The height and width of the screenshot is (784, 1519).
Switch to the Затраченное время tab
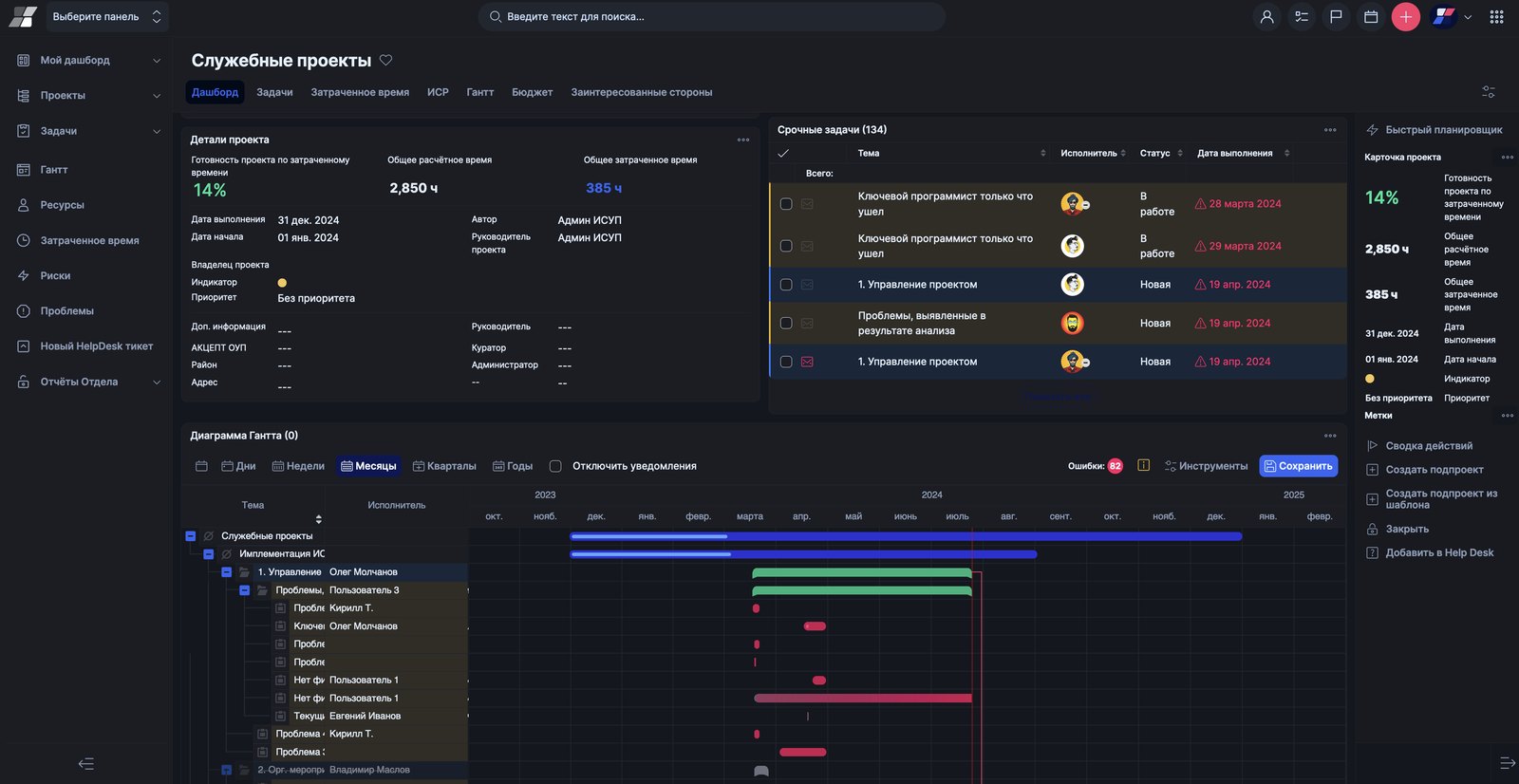[360, 92]
